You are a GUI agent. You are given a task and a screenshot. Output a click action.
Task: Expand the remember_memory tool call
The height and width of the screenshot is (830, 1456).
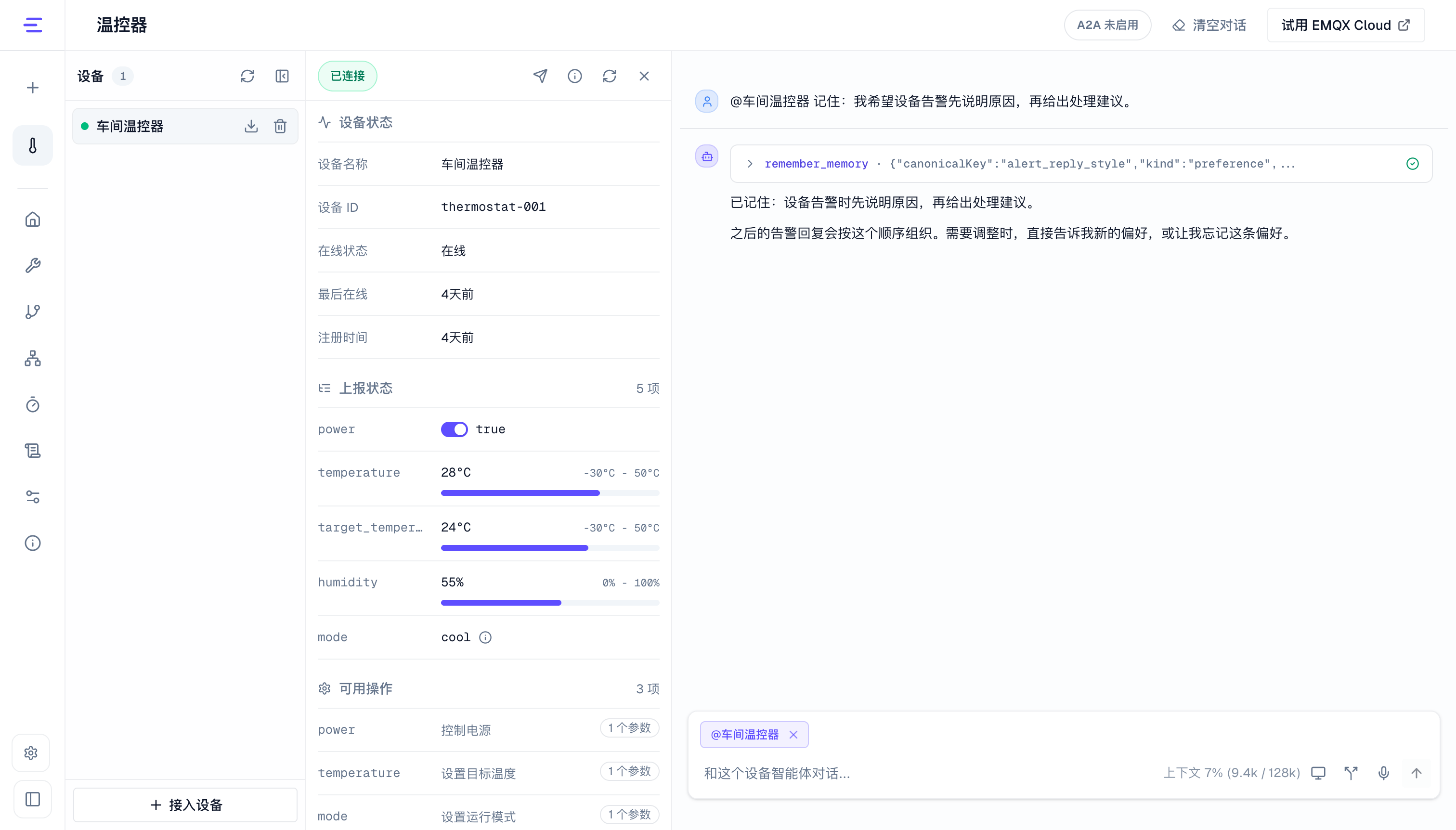(750, 164)
